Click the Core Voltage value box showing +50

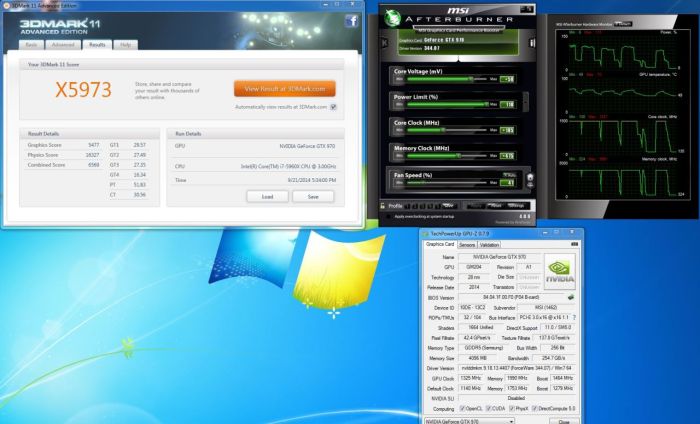click(508, 79)
